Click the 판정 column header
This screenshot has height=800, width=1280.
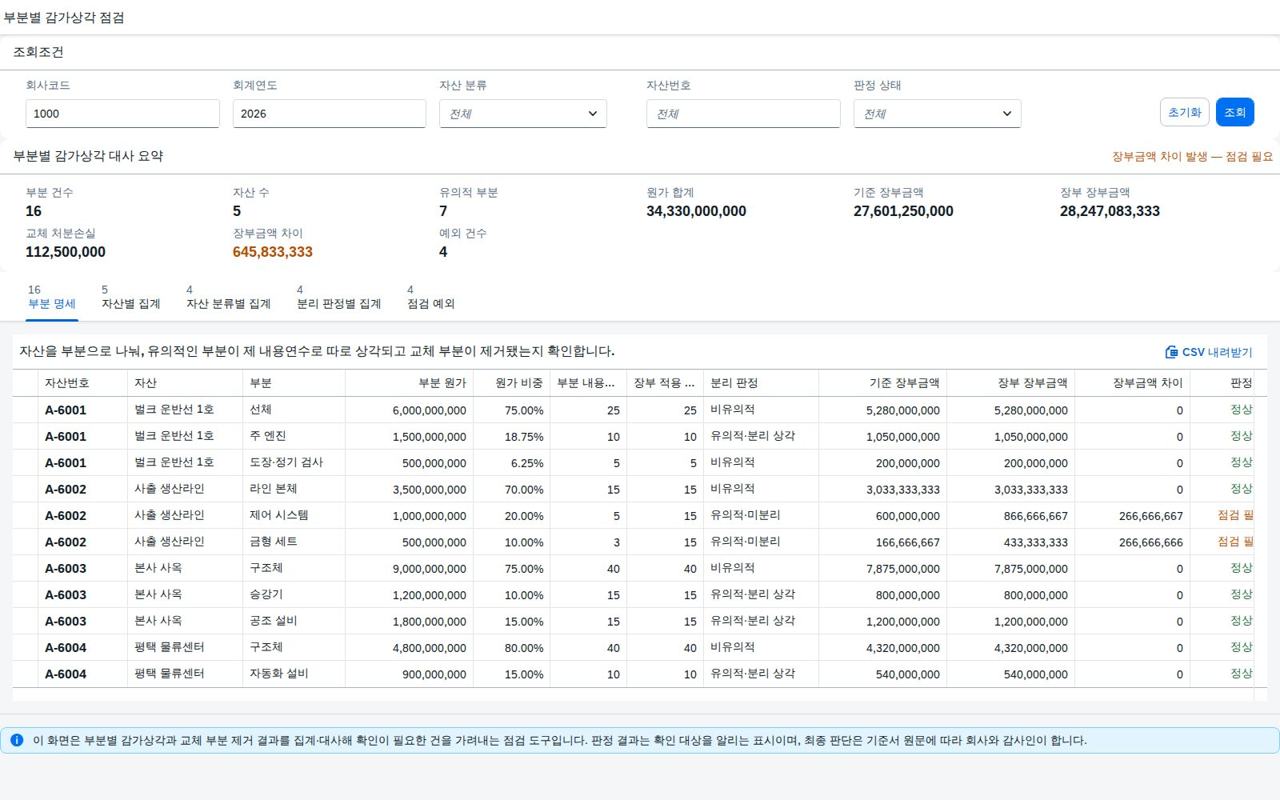click(1222, 383)
